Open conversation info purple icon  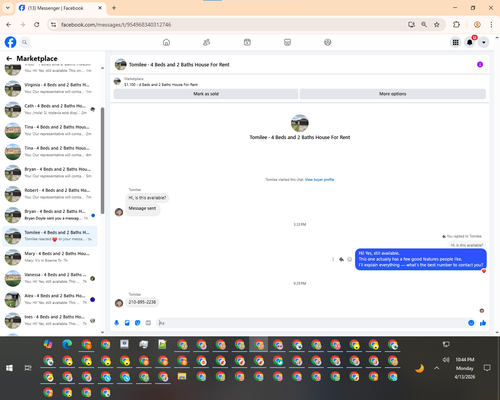[480, 64]
